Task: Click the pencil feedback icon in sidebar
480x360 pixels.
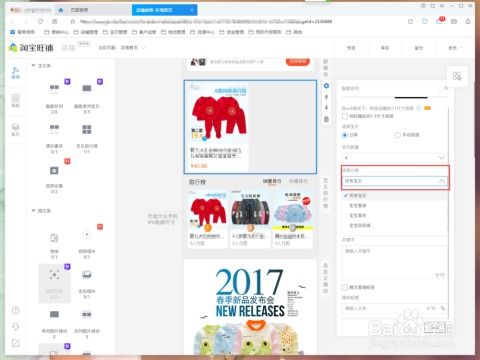Action: (x=16, y=343)
